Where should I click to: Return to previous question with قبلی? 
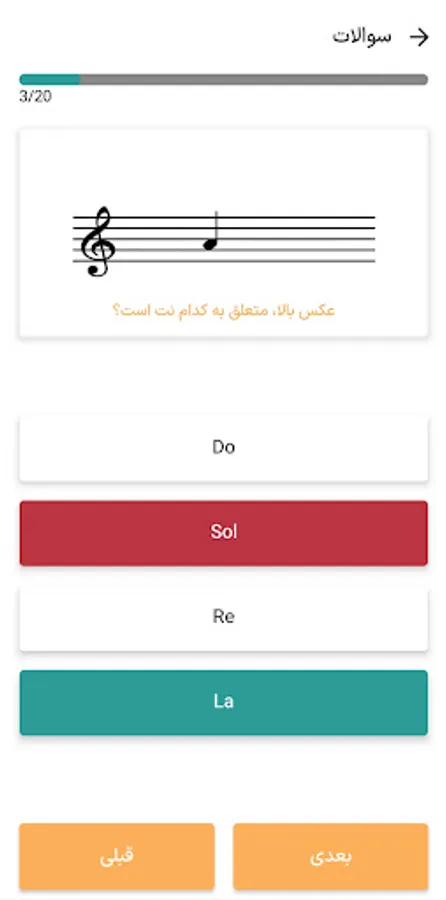(x=117, y=856)
